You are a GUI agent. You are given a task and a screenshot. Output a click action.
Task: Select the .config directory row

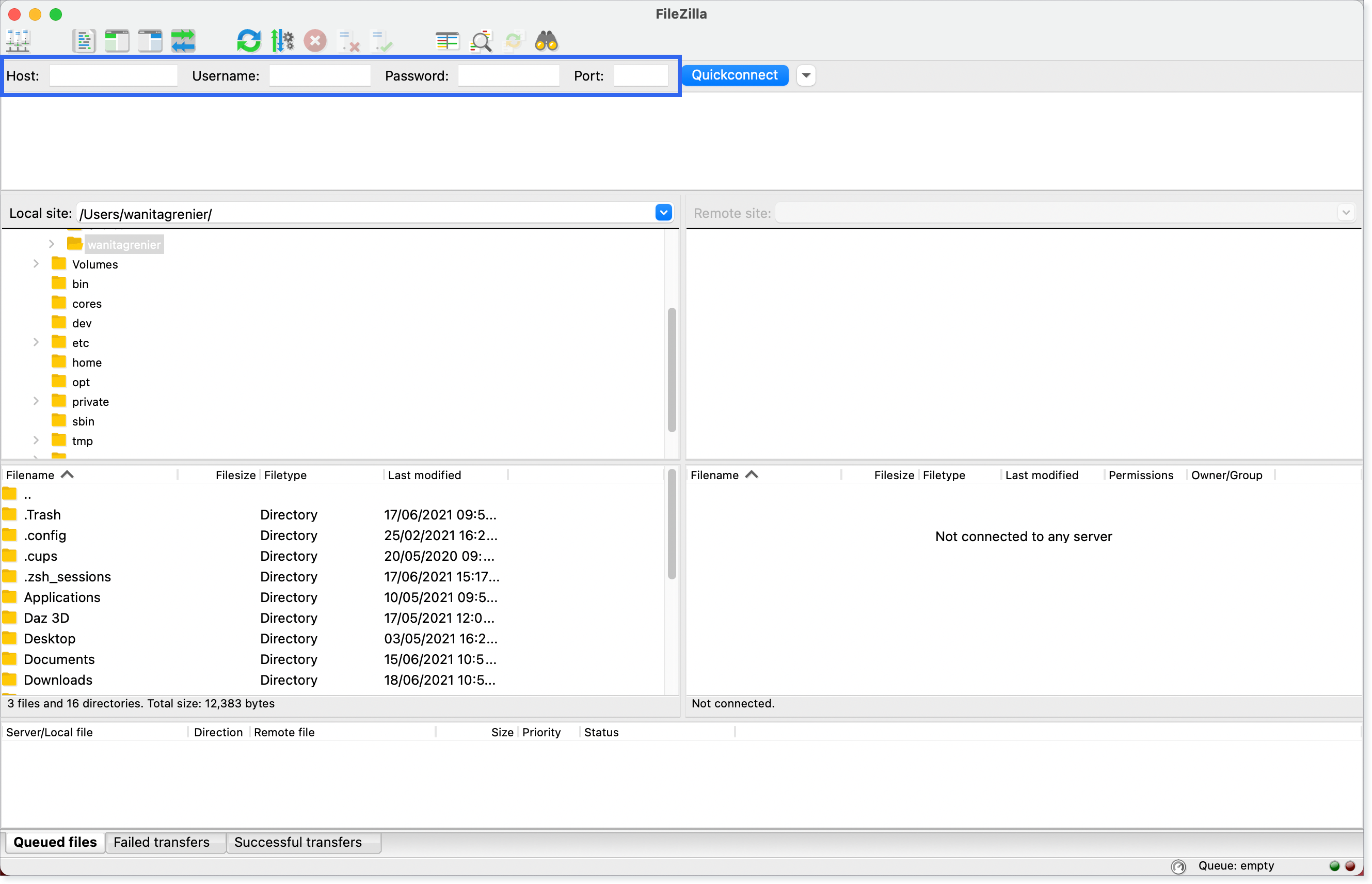[x=332, y=535]
